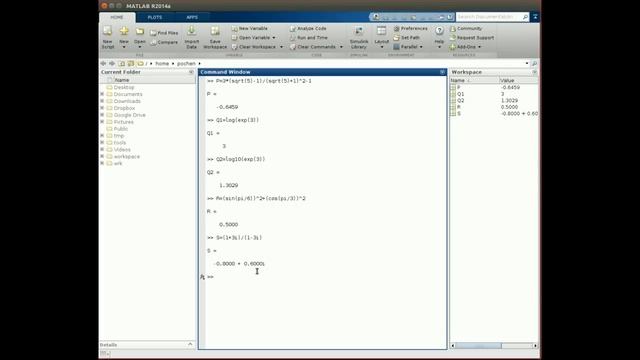The image size is (640, 360).
Task: Click Analyze Code
Action: [x=308, y=29]
